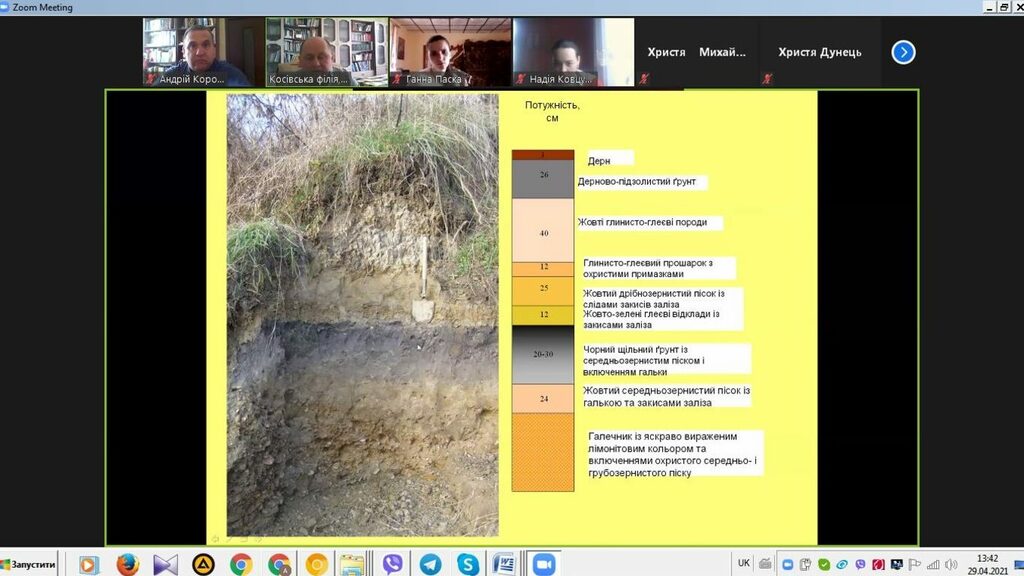This screenshot has height=576, width=1024.
Task: Open Firefox browser in taskbar
Action: pos(127,564)
